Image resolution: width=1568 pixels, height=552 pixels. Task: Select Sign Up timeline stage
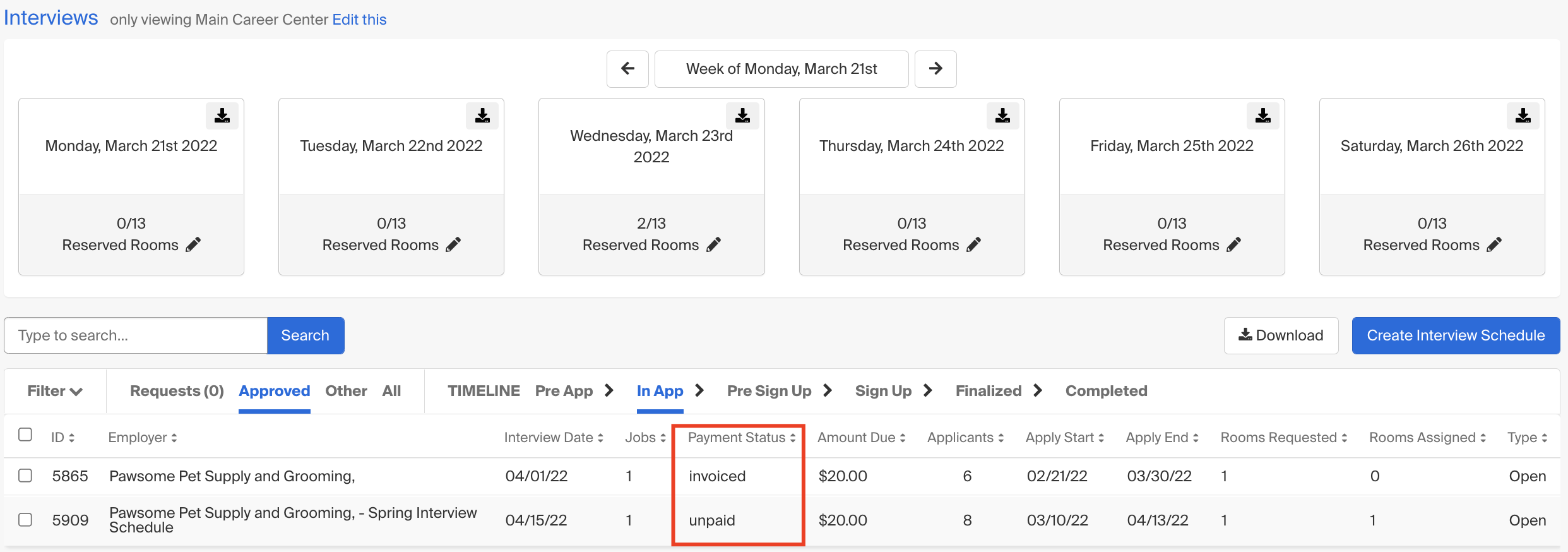tap(883, 391)
